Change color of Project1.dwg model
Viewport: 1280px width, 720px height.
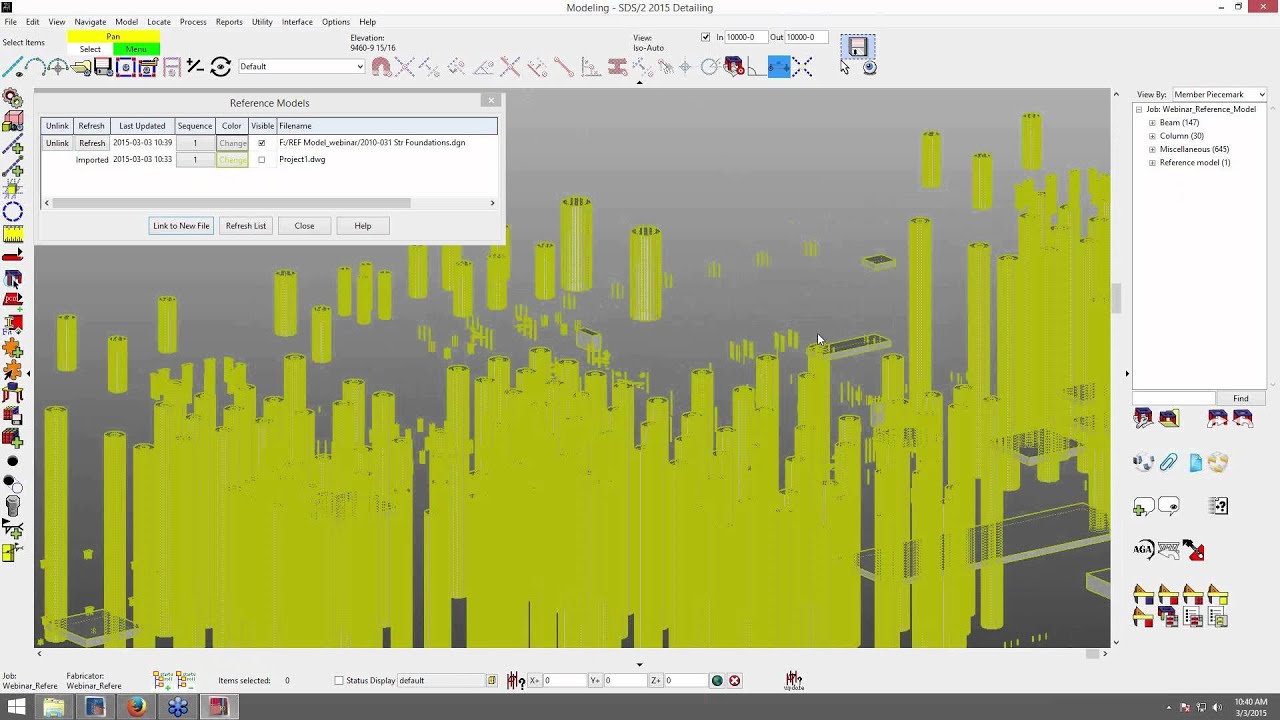click(x=232, y=160)
